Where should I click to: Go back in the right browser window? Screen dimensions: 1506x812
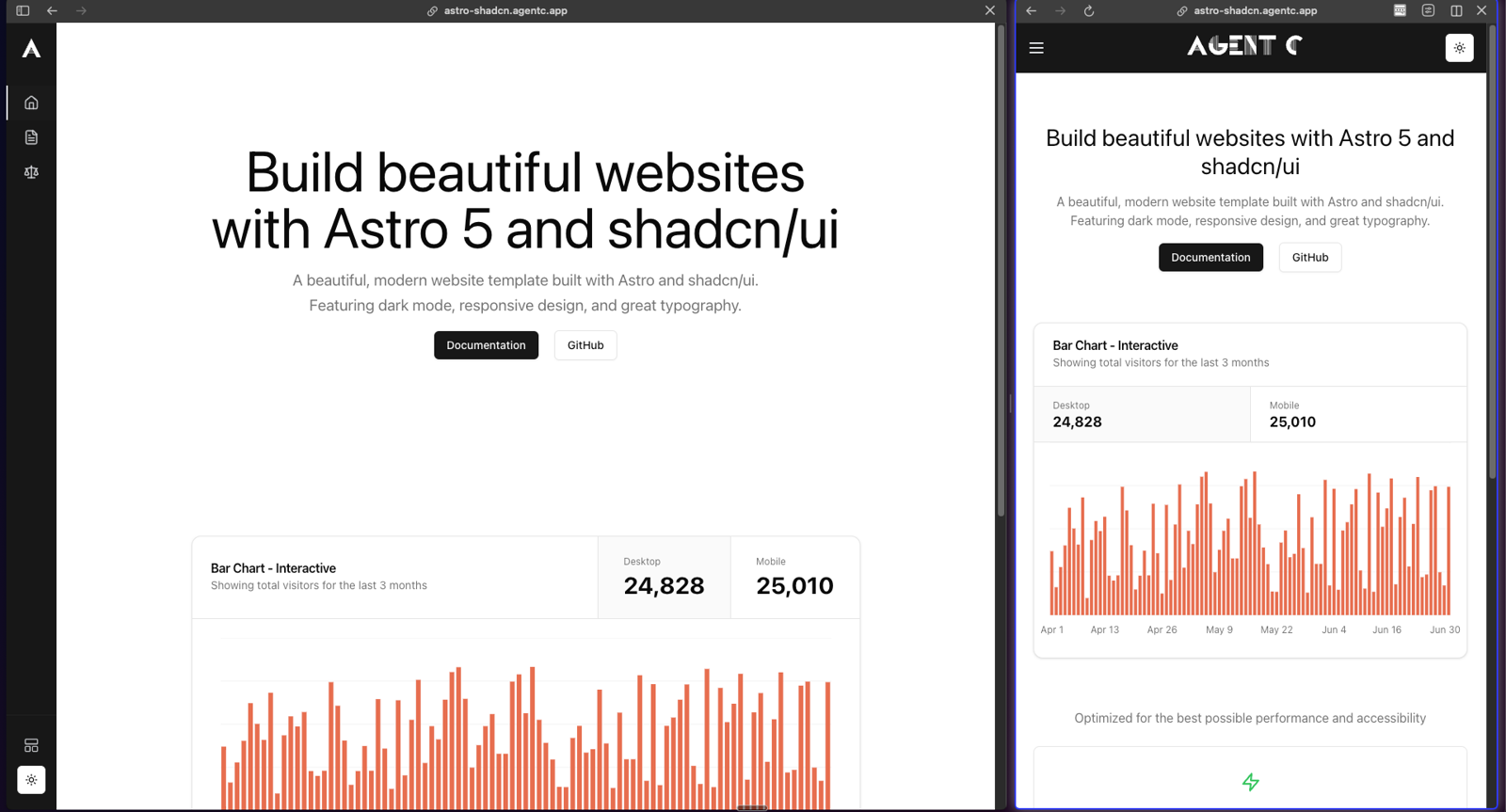(x=1032, y=11)
